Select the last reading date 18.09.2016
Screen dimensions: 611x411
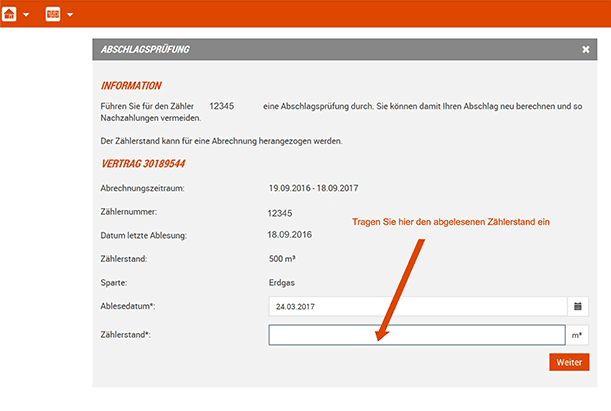(x=290, y=235)
